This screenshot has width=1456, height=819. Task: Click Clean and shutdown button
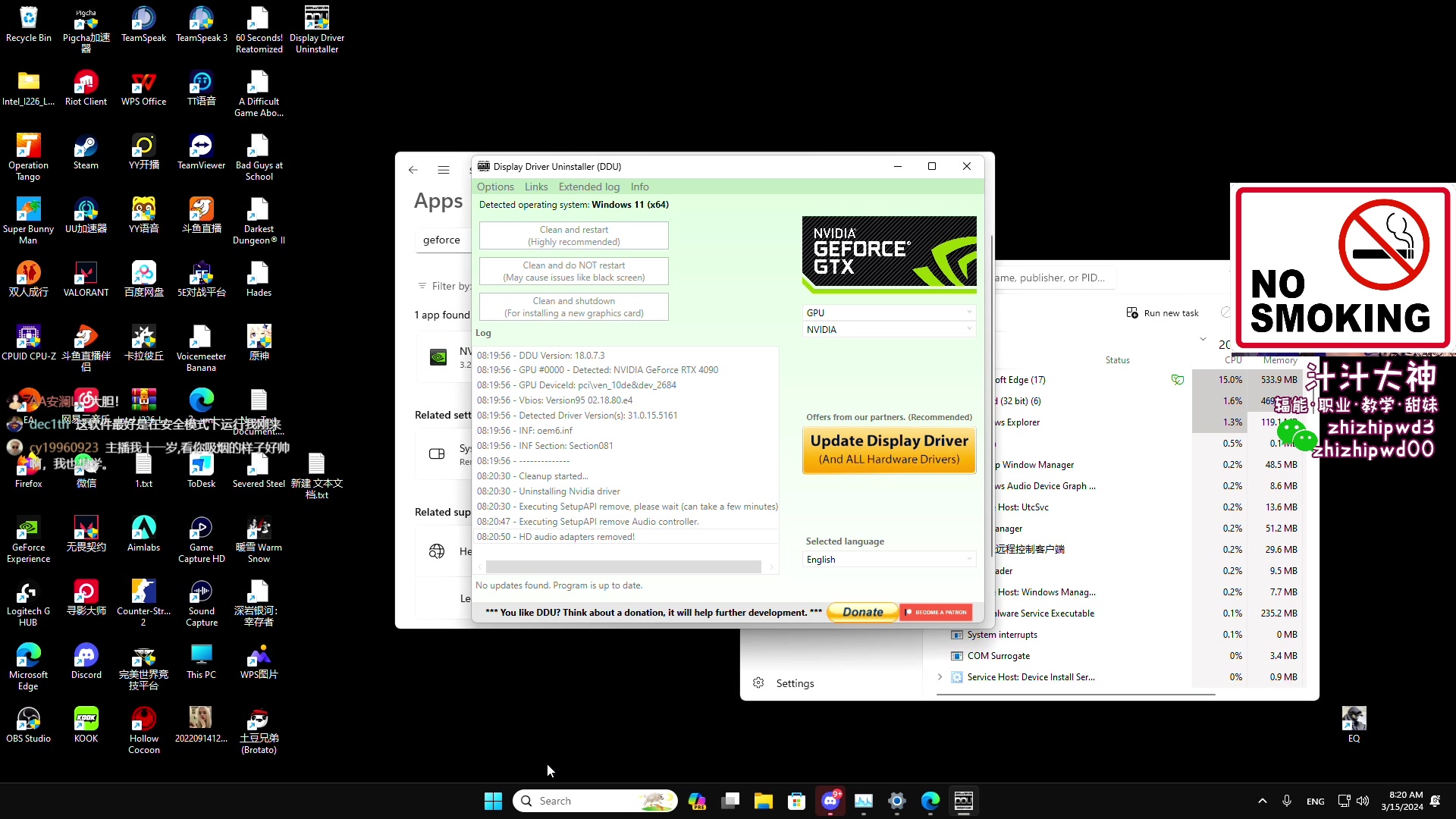point(574,307)
